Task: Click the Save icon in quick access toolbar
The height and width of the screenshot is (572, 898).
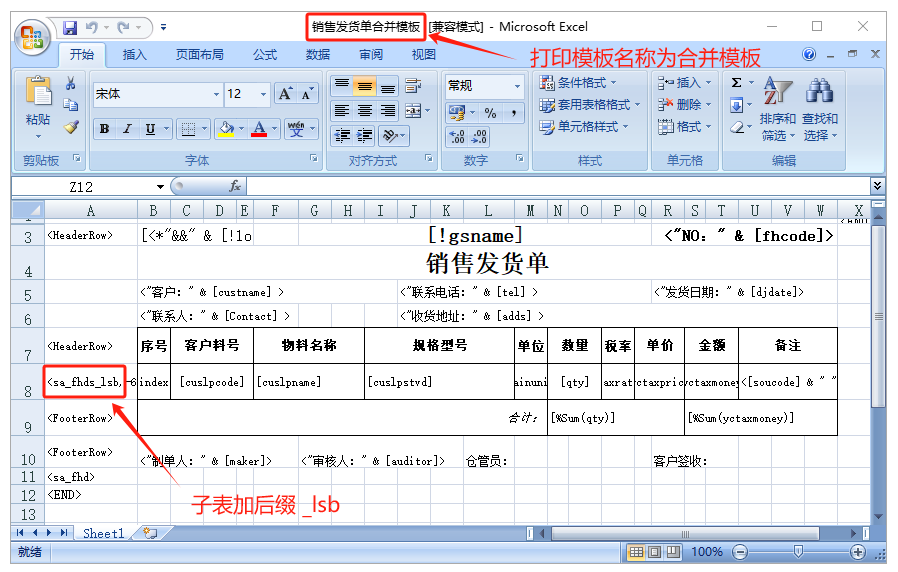Action: click(x=70, y=27)
